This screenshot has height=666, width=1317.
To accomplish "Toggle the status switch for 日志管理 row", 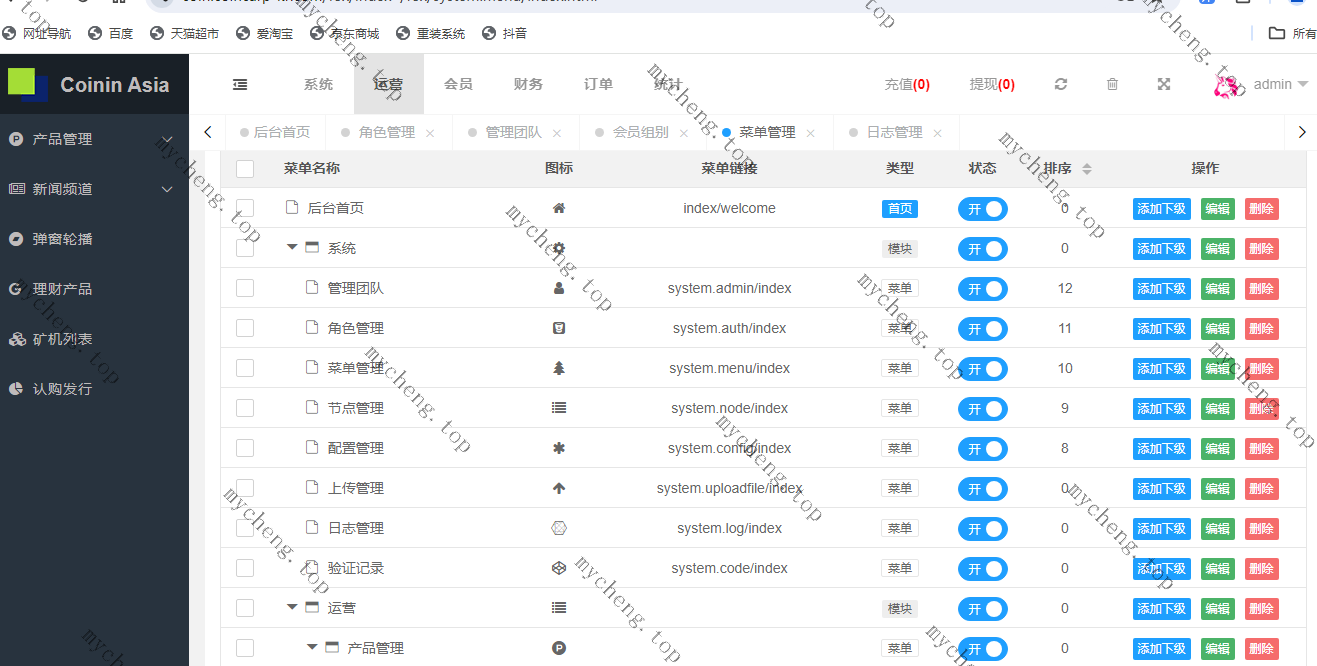I will (x=982, y=529).
